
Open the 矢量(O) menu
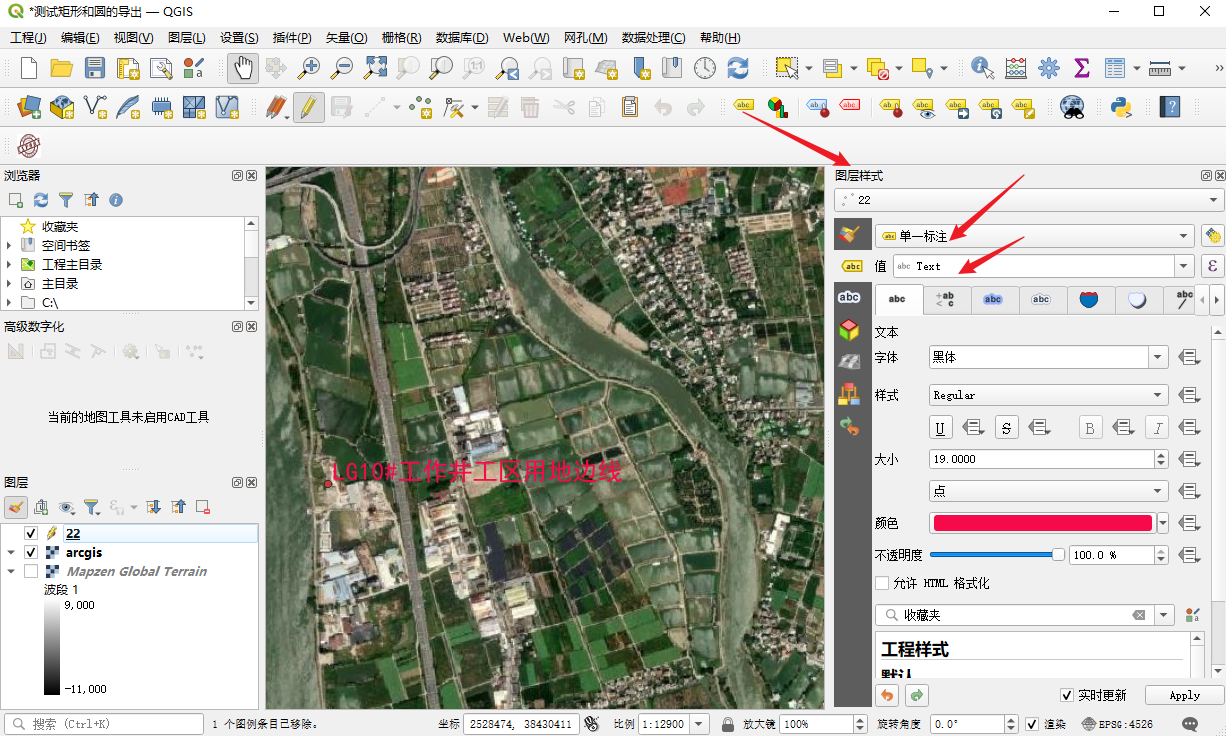point(346,38)
